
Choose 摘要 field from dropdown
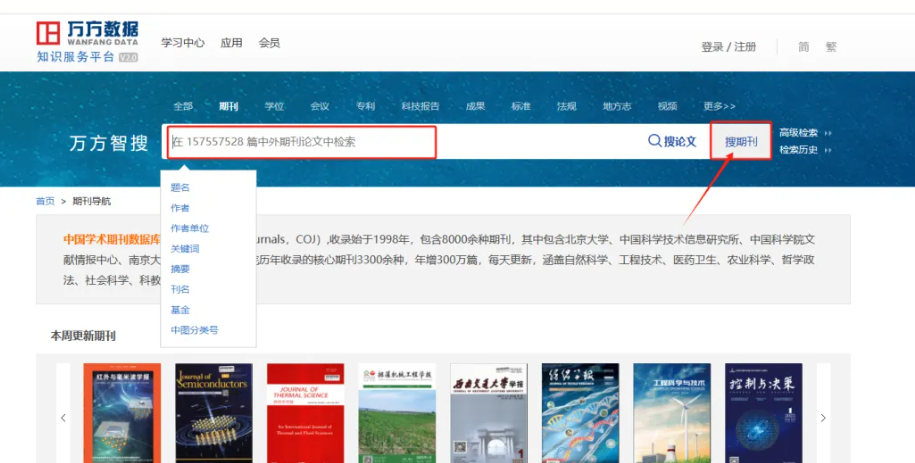[x=180, y=269]
